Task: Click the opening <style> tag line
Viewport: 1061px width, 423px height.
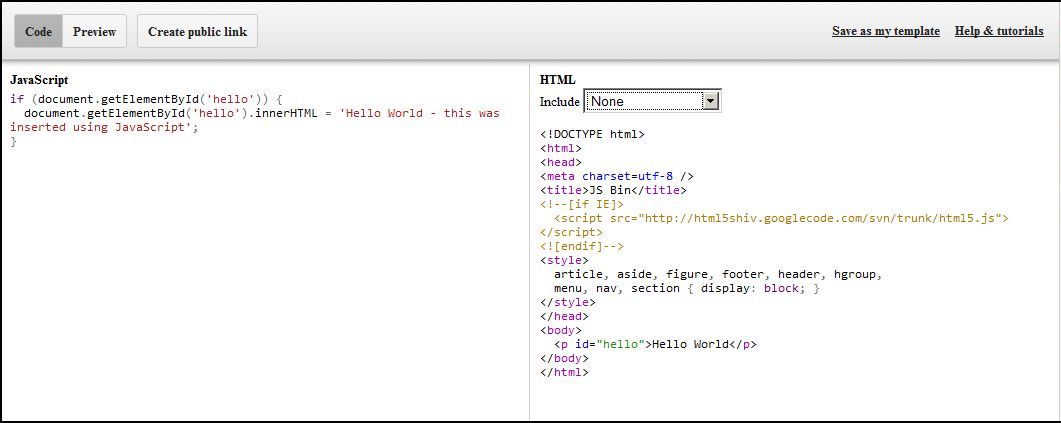Action: coord(564,260)
